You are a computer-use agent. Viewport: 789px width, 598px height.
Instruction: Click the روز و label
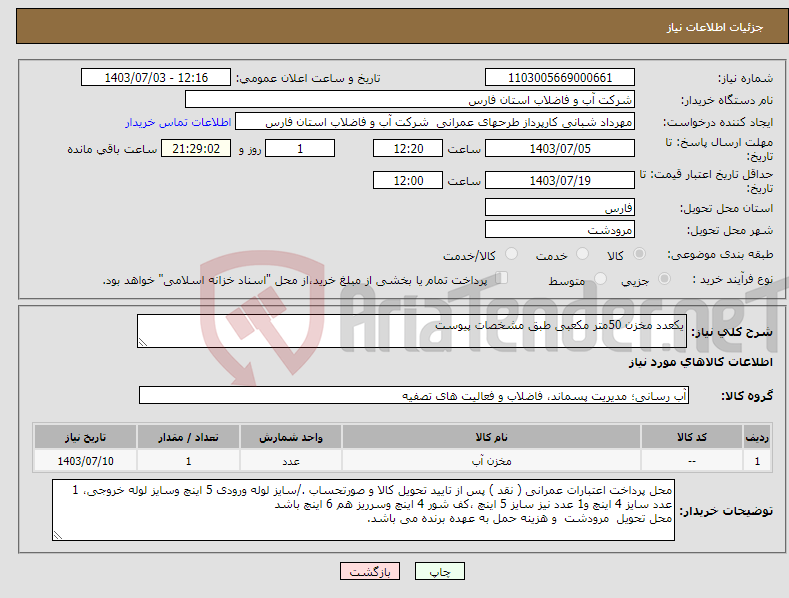[x=250, y=149]
